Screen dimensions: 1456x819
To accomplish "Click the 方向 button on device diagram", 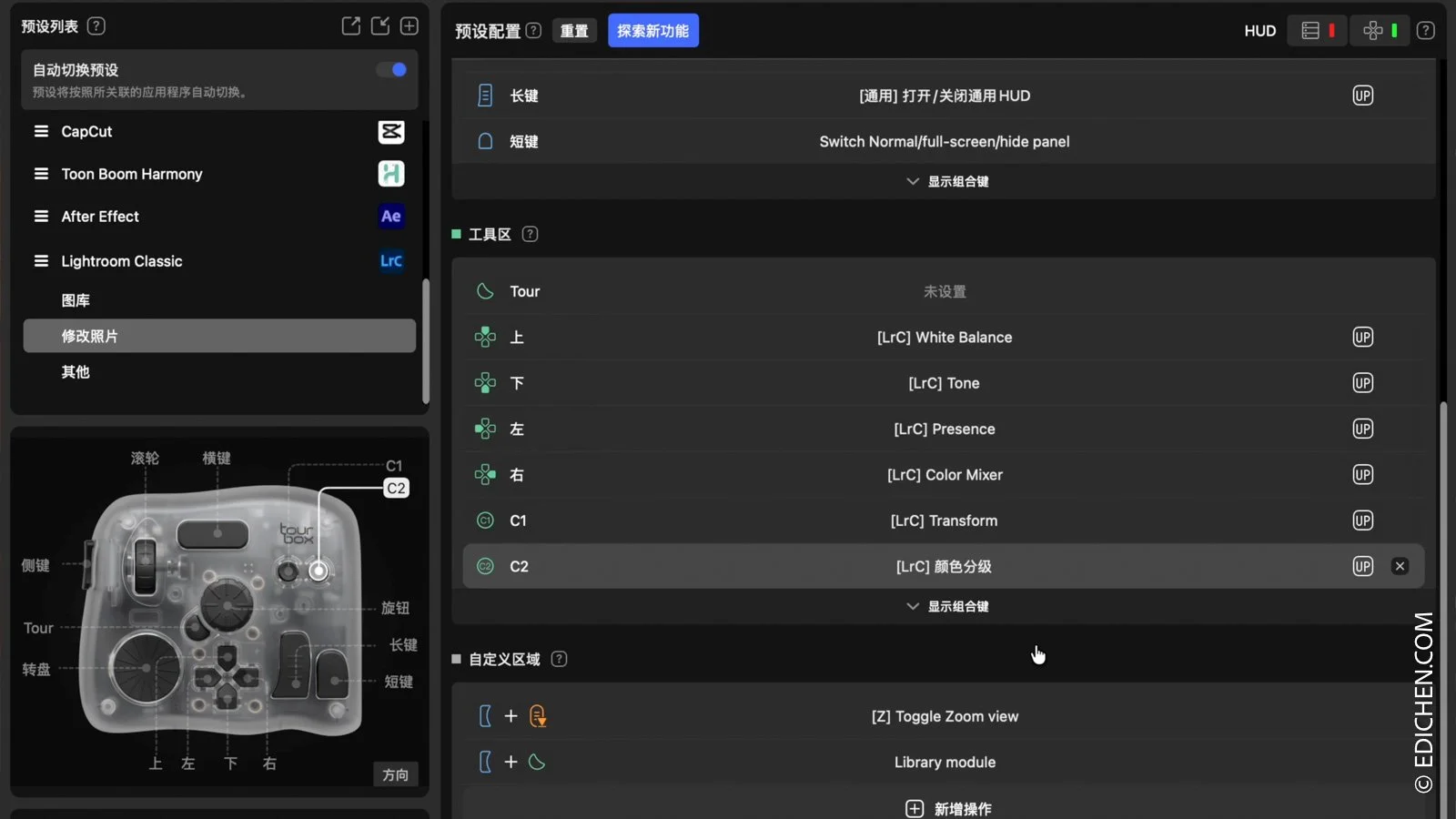I will coord(396,774).
